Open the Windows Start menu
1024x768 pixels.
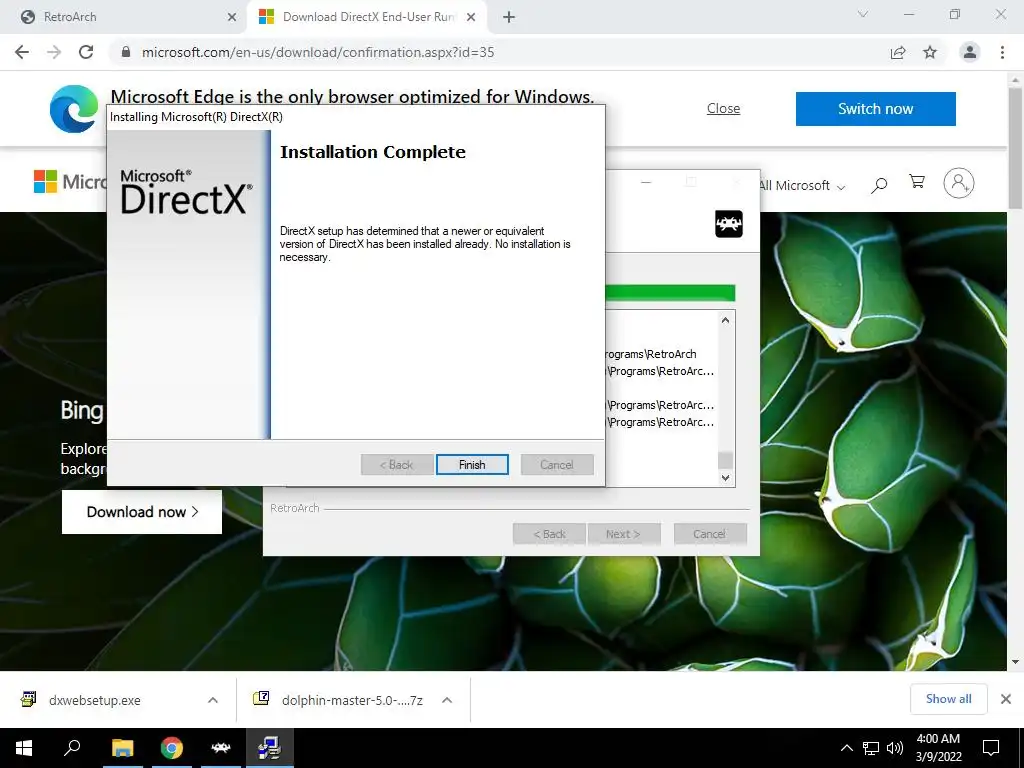(24, 748)
